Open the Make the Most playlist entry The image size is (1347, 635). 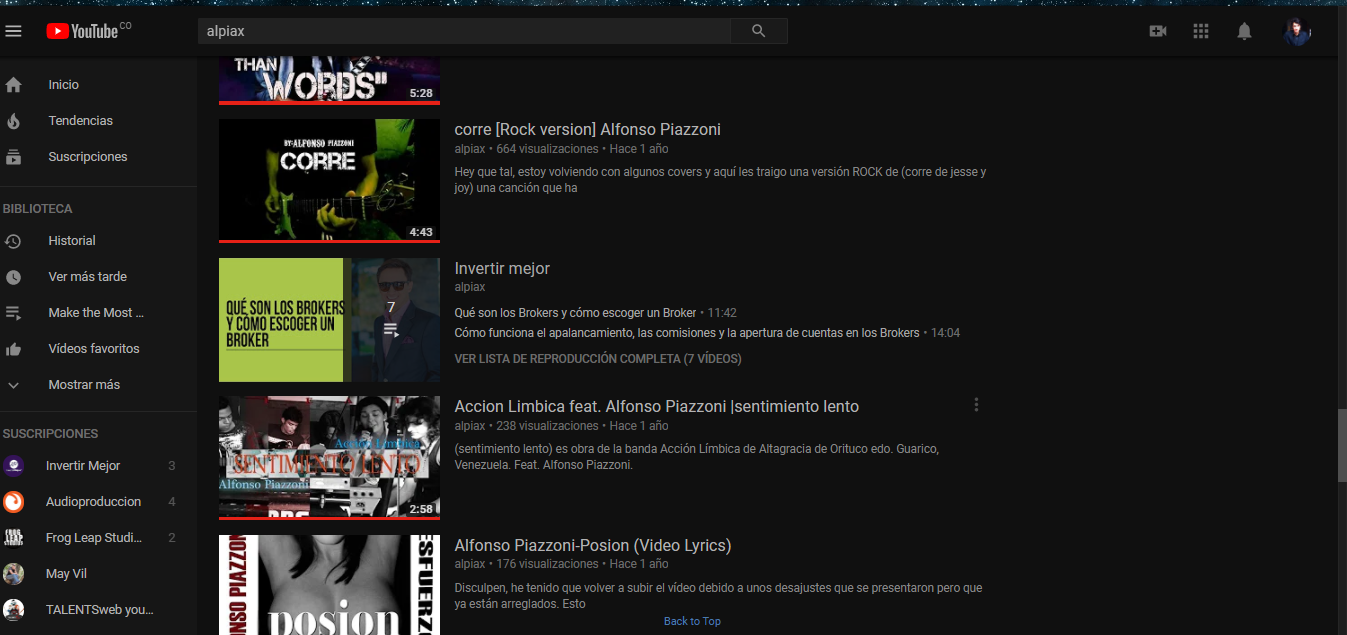click(x=98, y=313)
